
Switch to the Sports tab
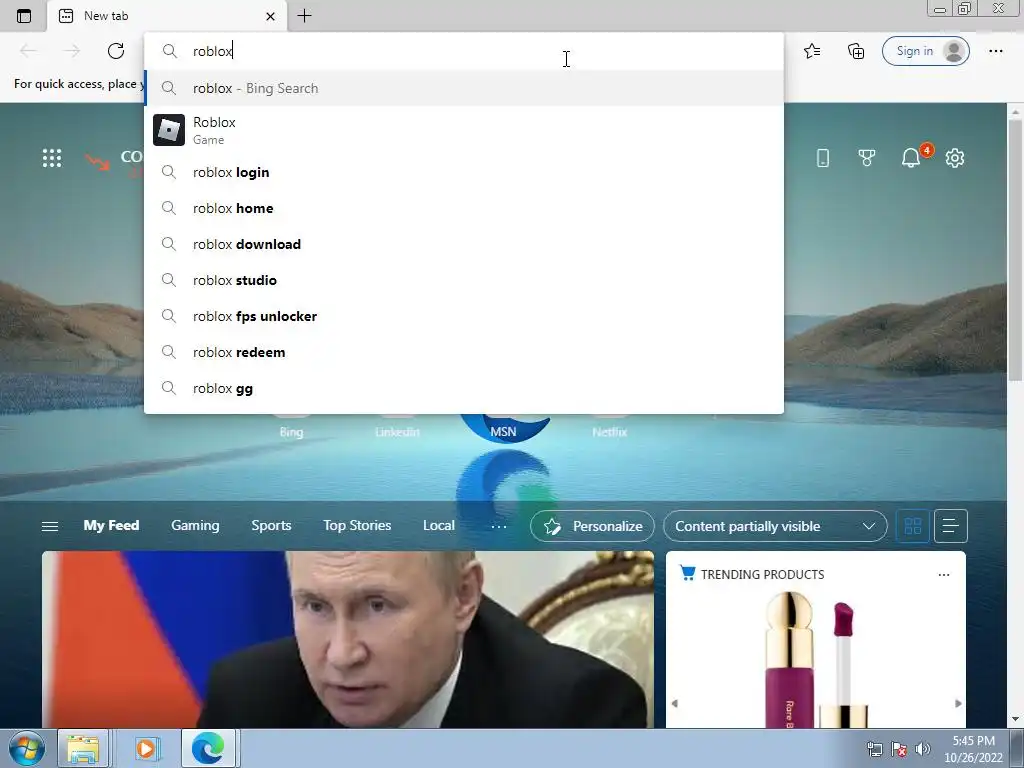coord(271,526)
